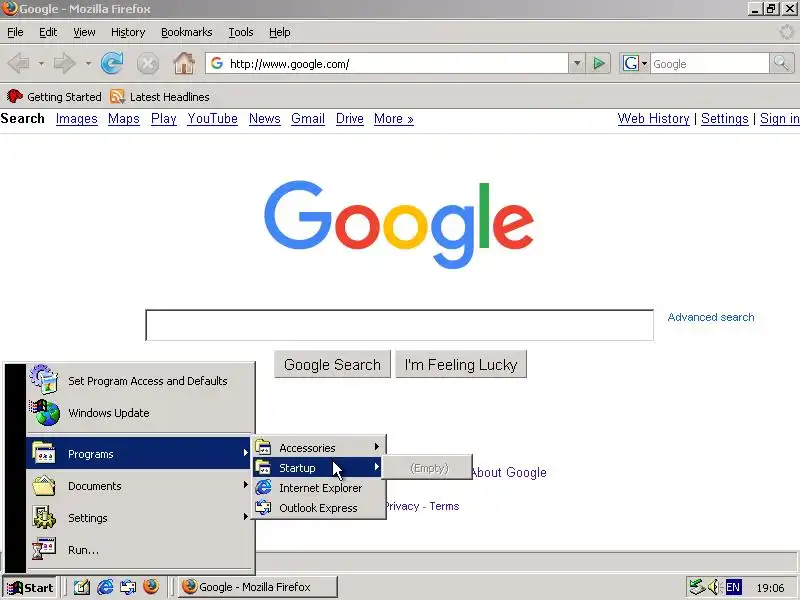The image size is (800, 600).
Task: Open the search engine selector dropdown
Action: click(x=644, y=64)
